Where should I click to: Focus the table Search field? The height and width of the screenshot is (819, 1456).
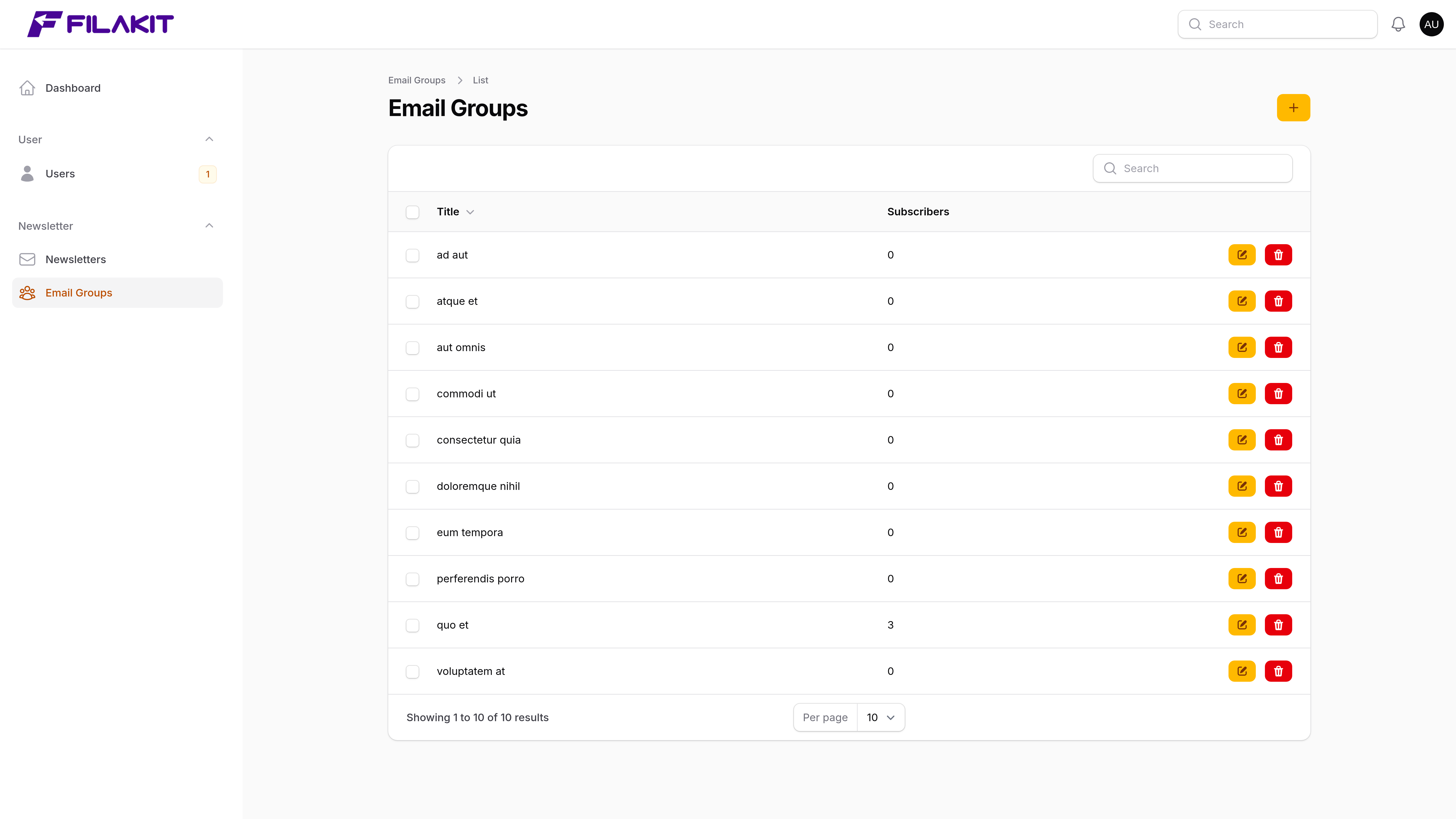(x=1193, y=168)
